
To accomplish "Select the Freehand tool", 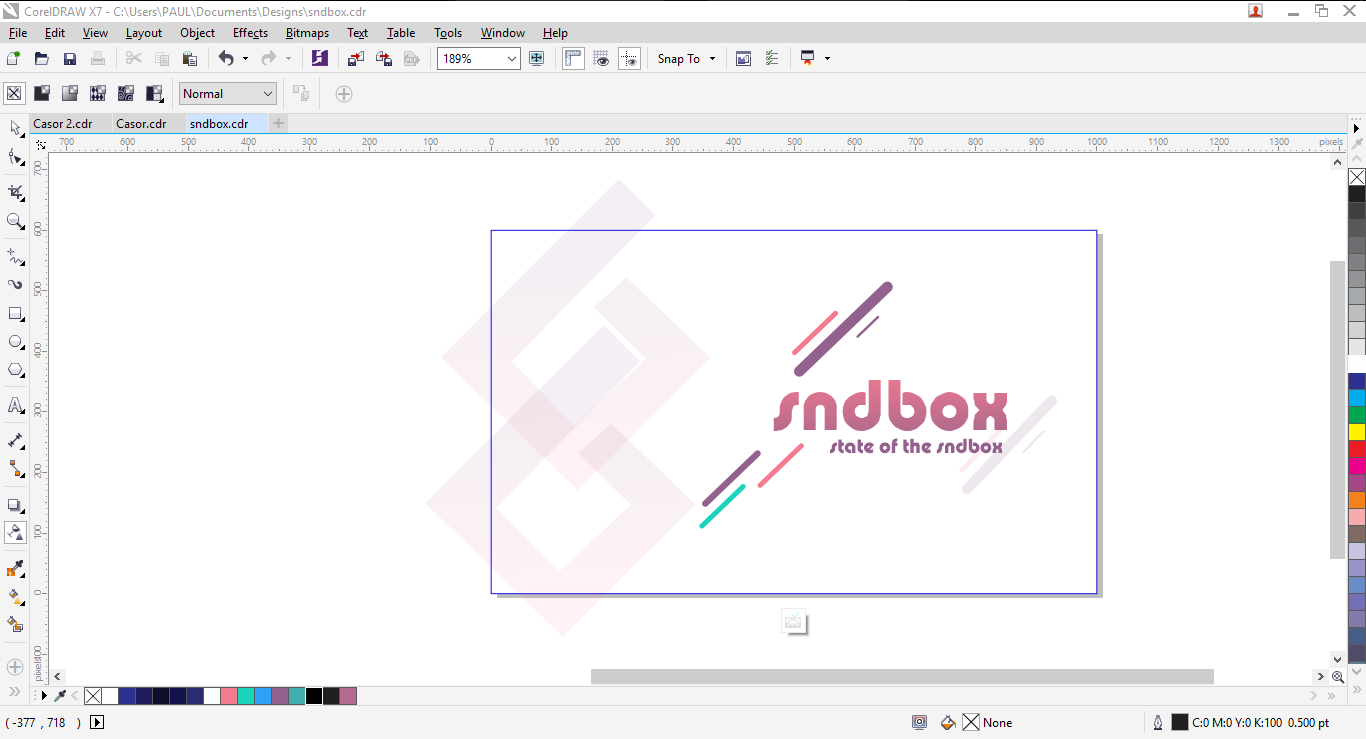I will tap(15, 256).
